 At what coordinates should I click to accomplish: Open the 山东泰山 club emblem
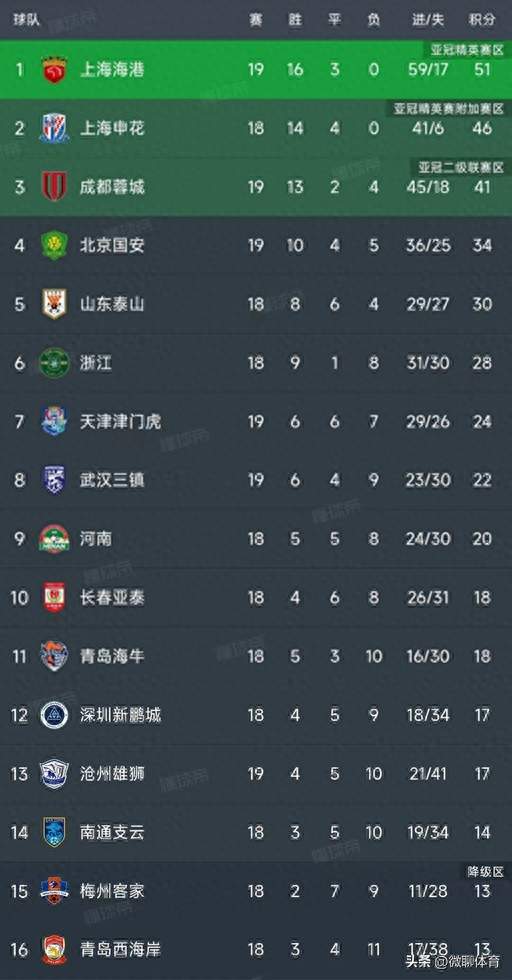tap(54, 304)
